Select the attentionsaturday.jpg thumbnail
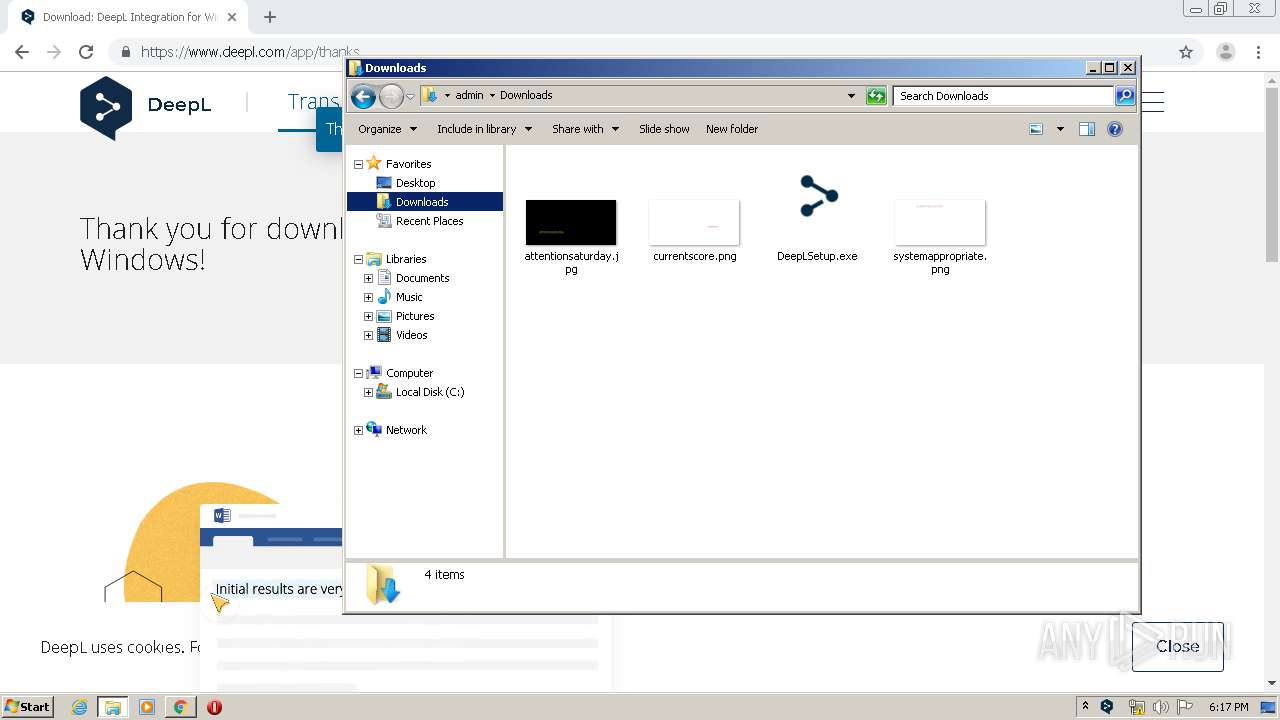 [x=571, y=222]
